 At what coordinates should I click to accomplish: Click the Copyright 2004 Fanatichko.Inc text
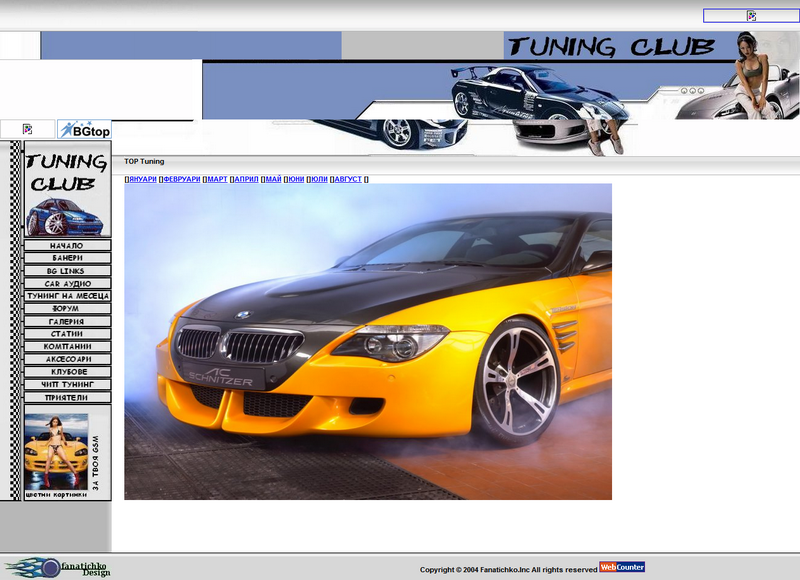tap(508, 570)
